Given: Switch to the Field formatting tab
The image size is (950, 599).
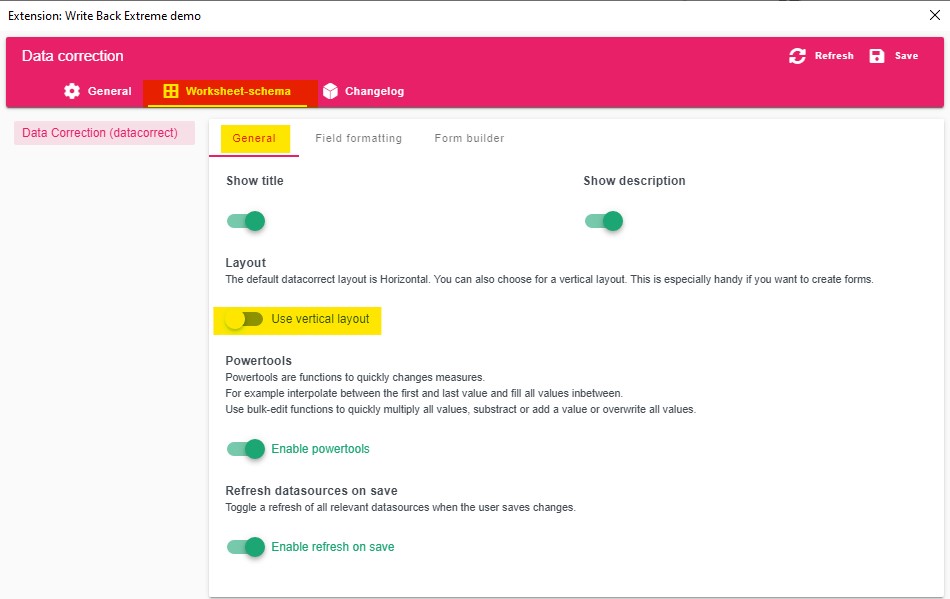Looking at the screenshot, I should click(358, 138).
